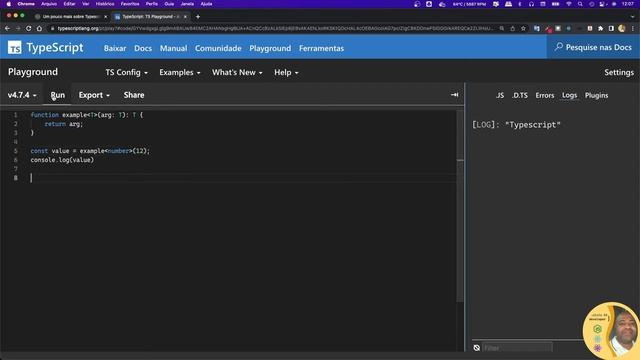
Task: Click the Wi-Fi icon in menu bar
Action: point(569,4)
